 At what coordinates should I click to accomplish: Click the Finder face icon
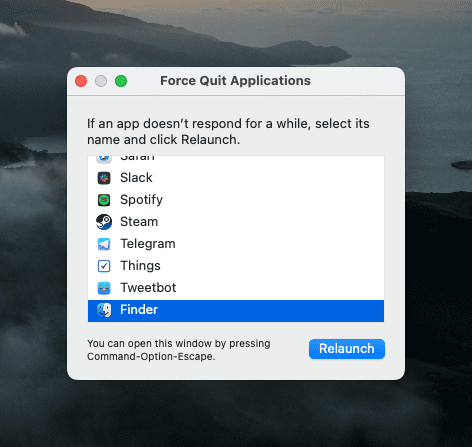[104, 310]
